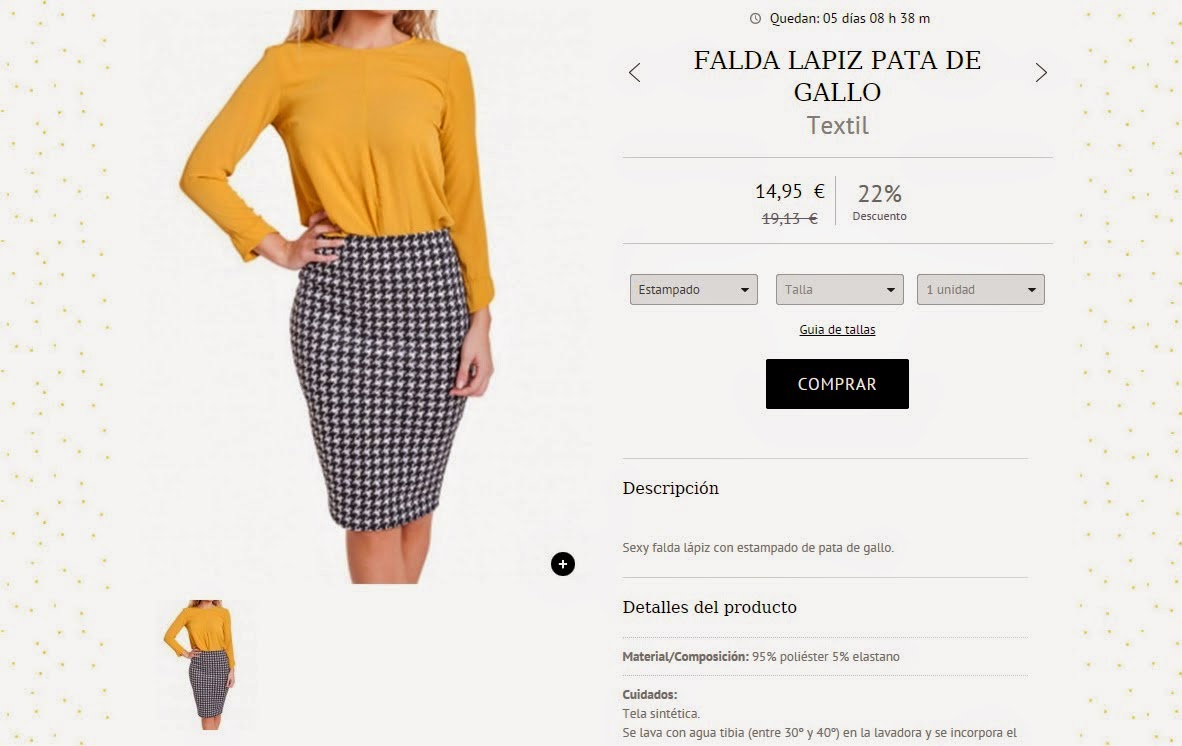Click the COMPRAR button
The width and height of the screenshot is (1182, 746).
(x=837, y=384)
